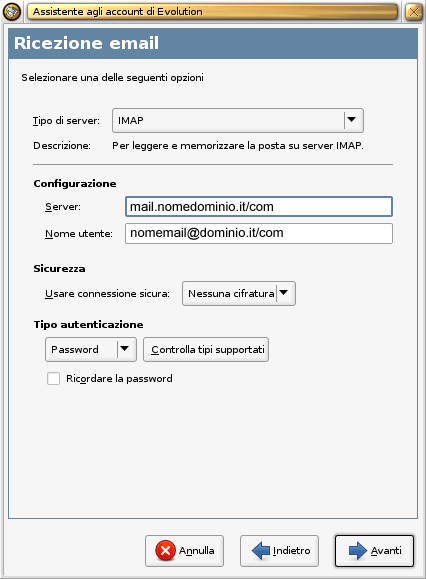Click into the Nome utente field
Image resolution: width=426 pixels, height=579 pixels.
[259, 233]
